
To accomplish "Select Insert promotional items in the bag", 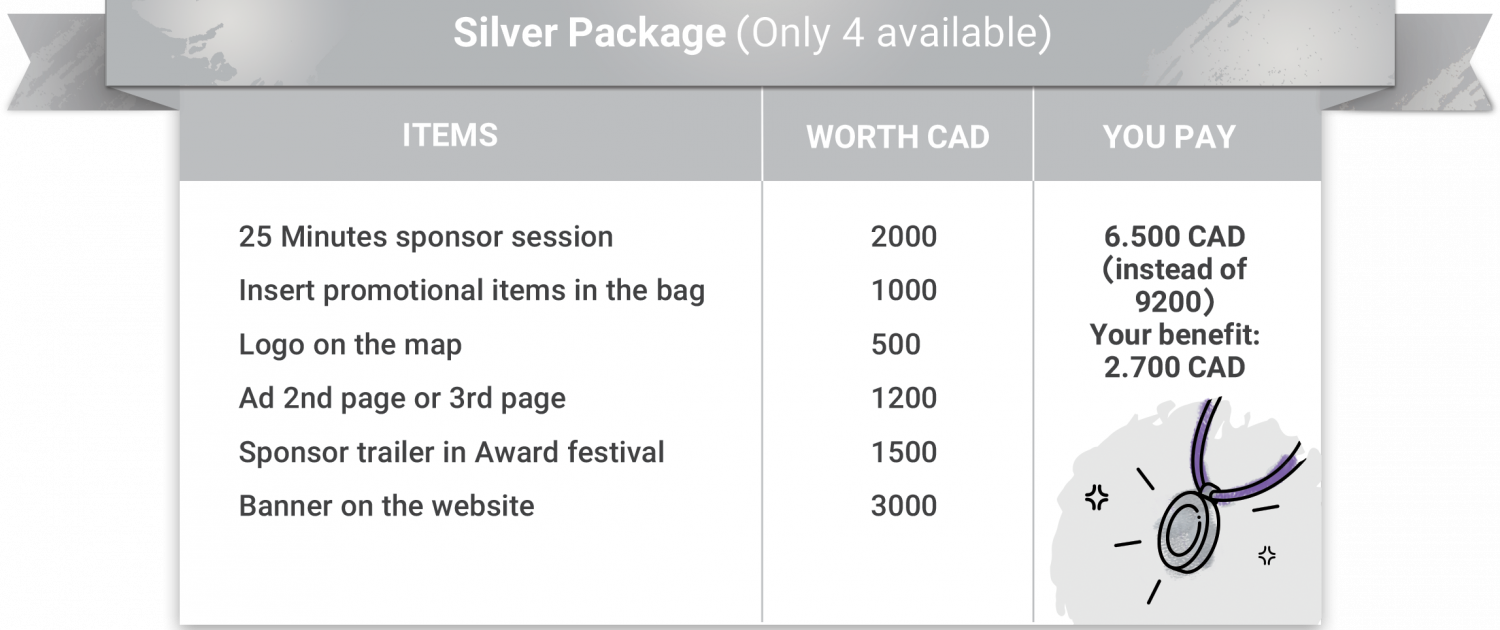I will 472,291.
